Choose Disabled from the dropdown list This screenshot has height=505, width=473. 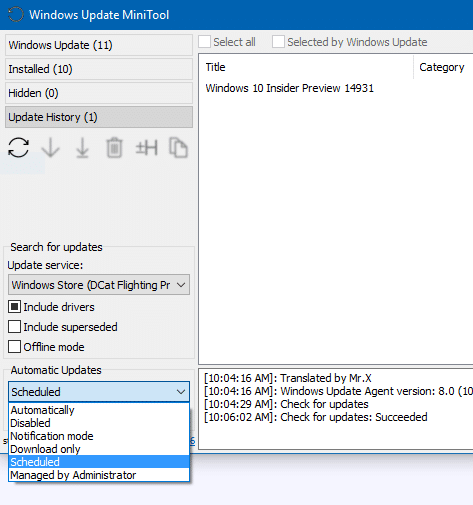[x=99, y=423]
